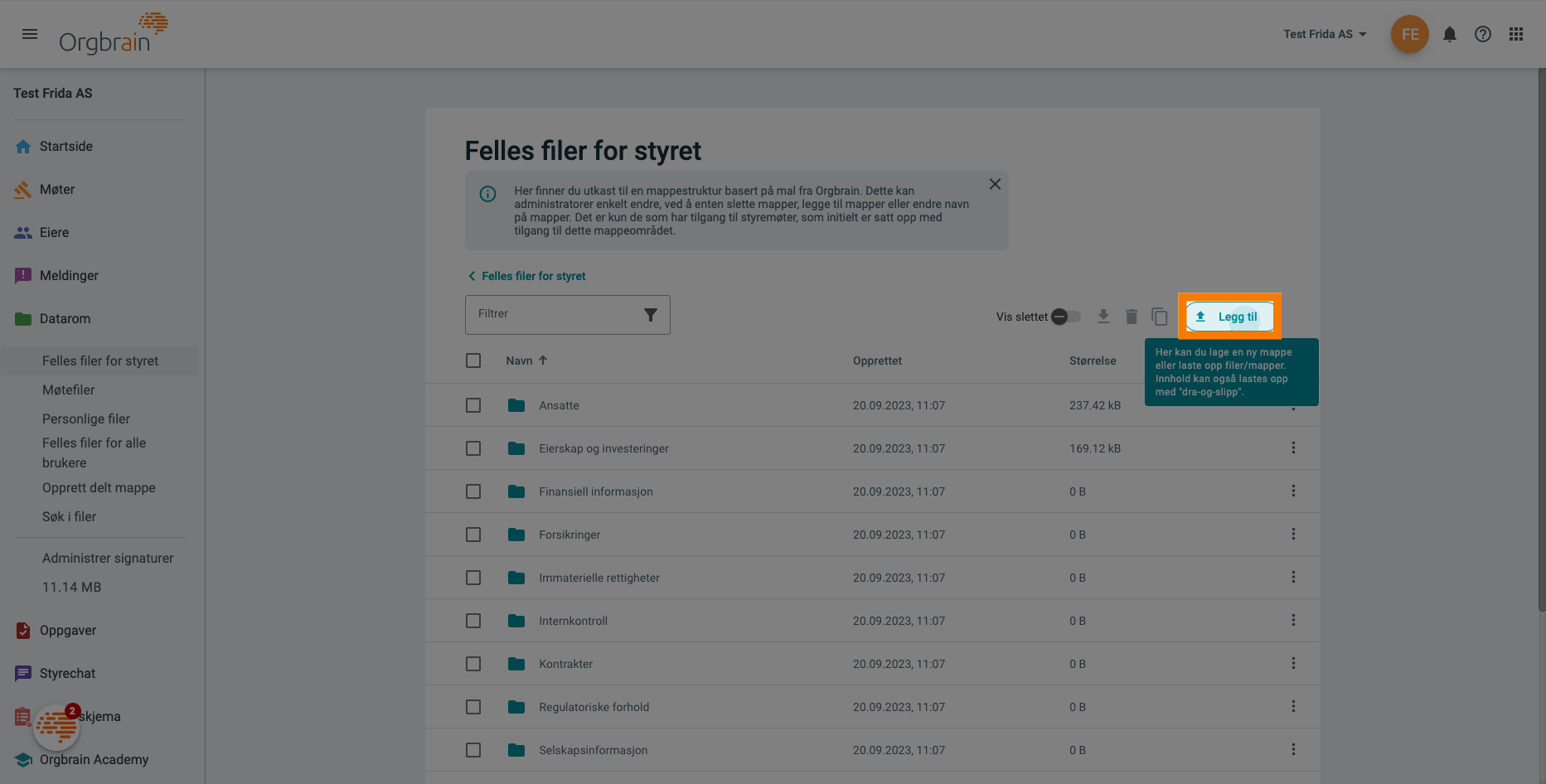Image resolution: width=1546 pixels, height=784 pixels.
Task: Check the Forsikringer checkbox
Action: click(x=473, y=535)
